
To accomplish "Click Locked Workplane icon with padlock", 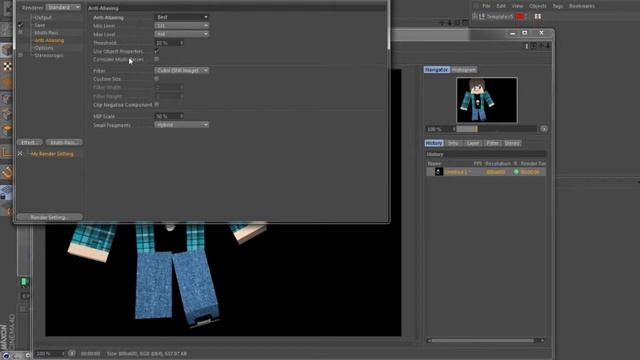I will coord(6,193).
